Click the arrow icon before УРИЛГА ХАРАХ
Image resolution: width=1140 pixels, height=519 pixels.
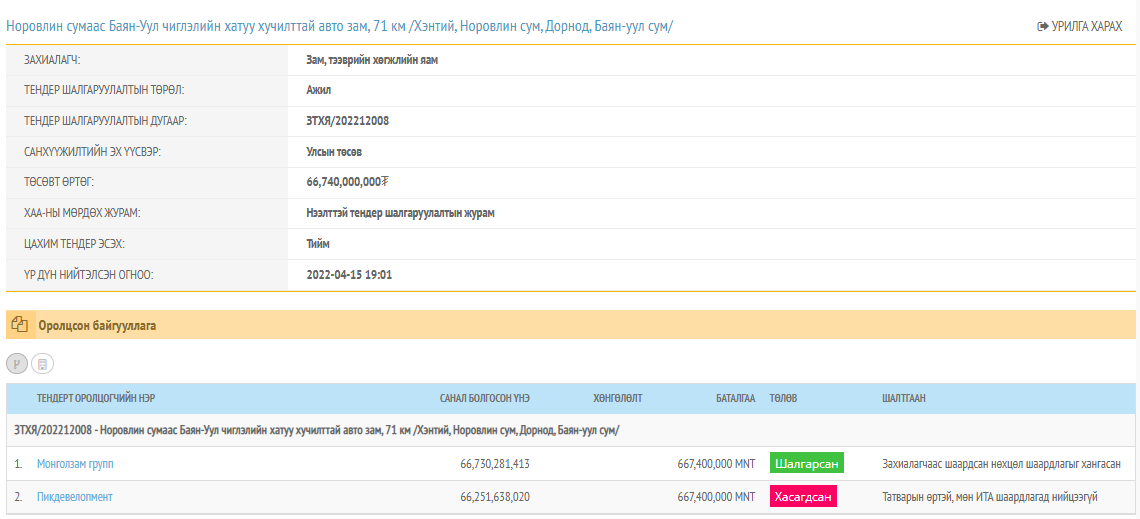(1042, 26)
